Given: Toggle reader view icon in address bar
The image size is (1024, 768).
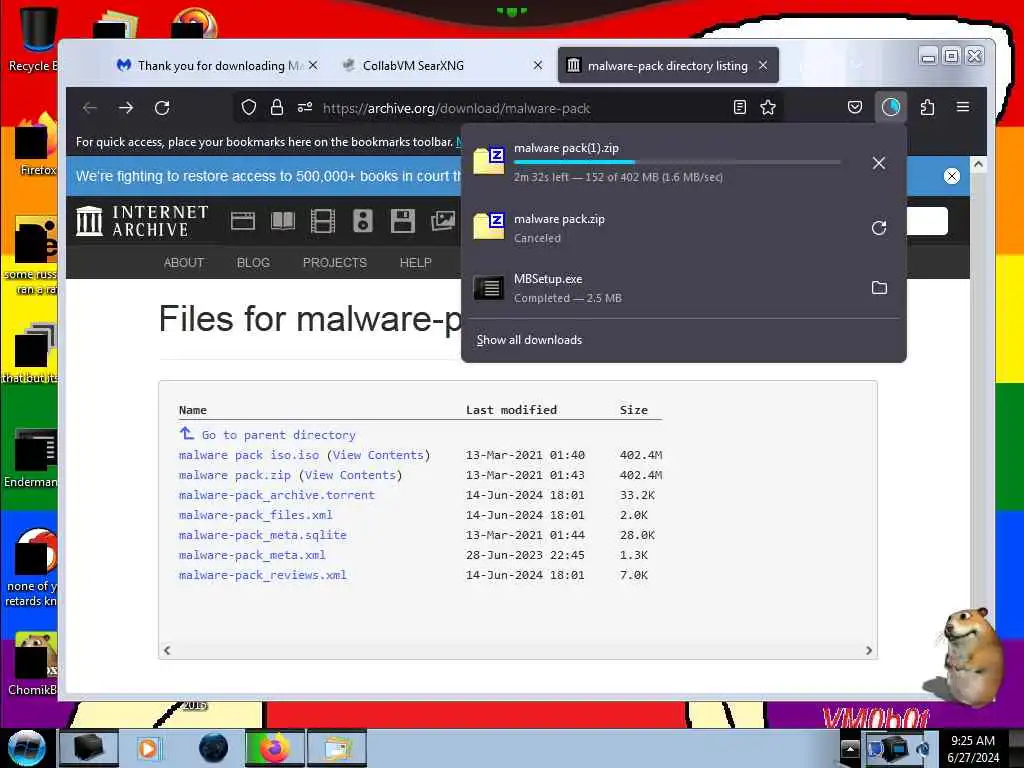Looking at the screenshot, I should [739, 107].
